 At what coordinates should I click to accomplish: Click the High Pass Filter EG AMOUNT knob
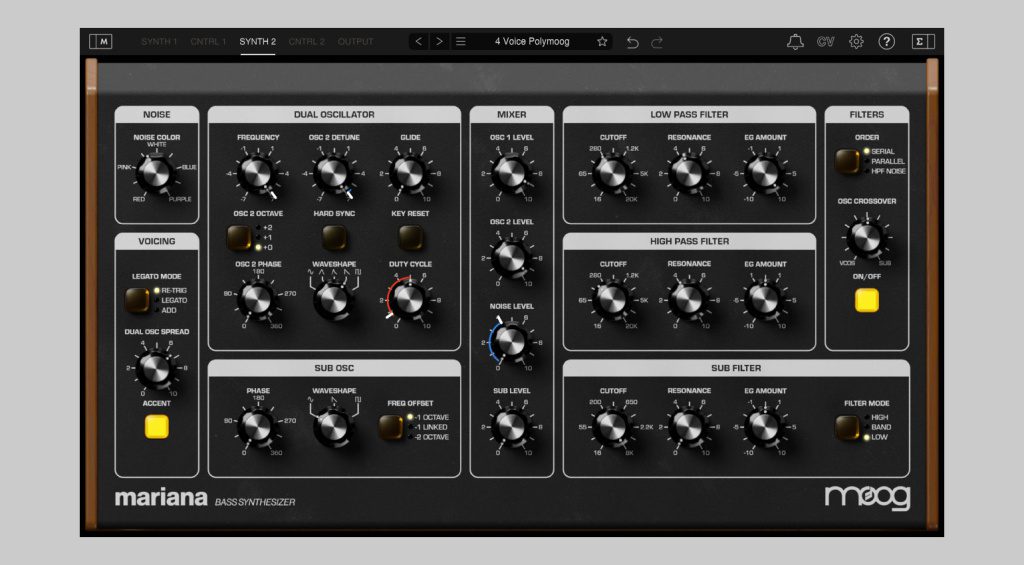(764, 299)
